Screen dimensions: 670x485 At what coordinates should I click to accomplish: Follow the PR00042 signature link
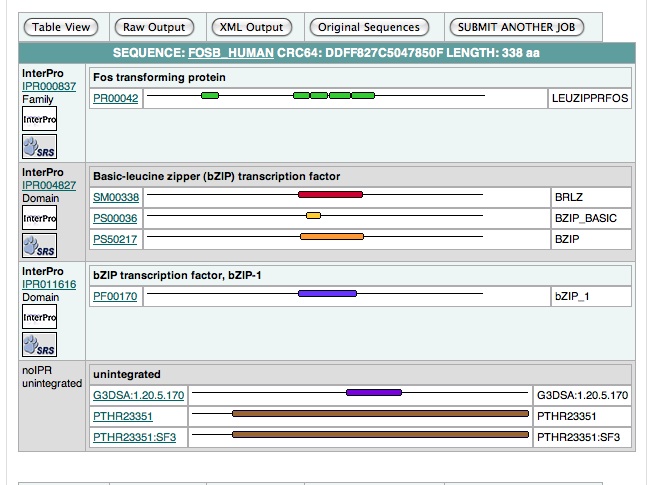[x=115, y=98]
